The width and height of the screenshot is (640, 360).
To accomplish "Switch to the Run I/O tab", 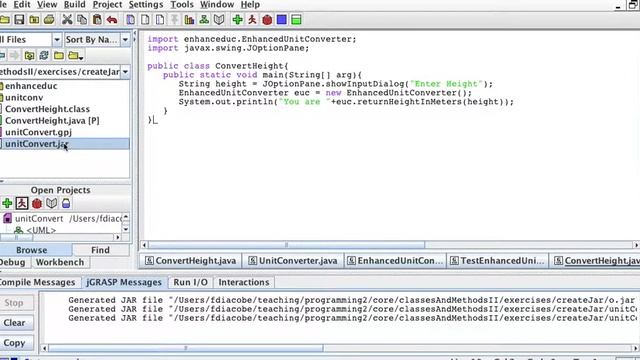I will (x=191, y=282).
